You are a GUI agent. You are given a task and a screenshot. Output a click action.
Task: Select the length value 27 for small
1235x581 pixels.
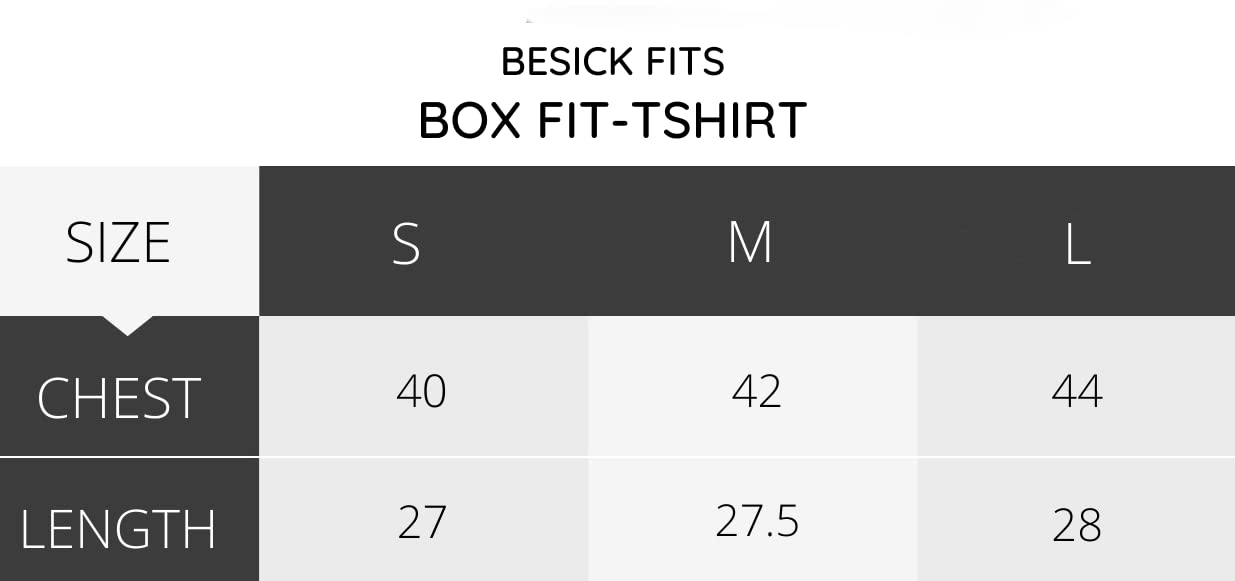coord(421,522)
